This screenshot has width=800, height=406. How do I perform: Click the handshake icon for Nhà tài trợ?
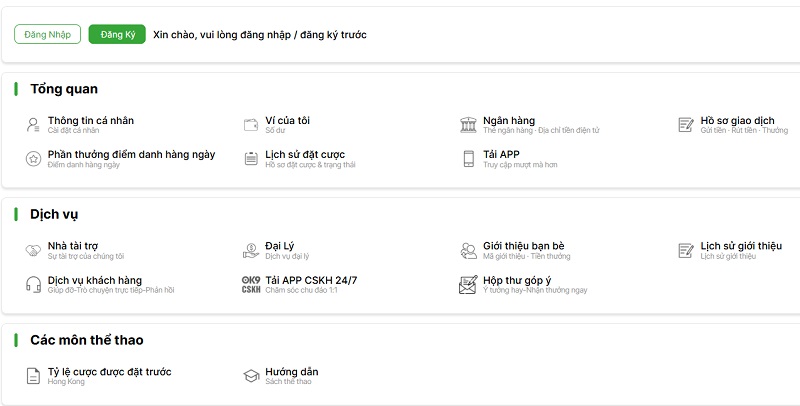click(x=32, y=250)
